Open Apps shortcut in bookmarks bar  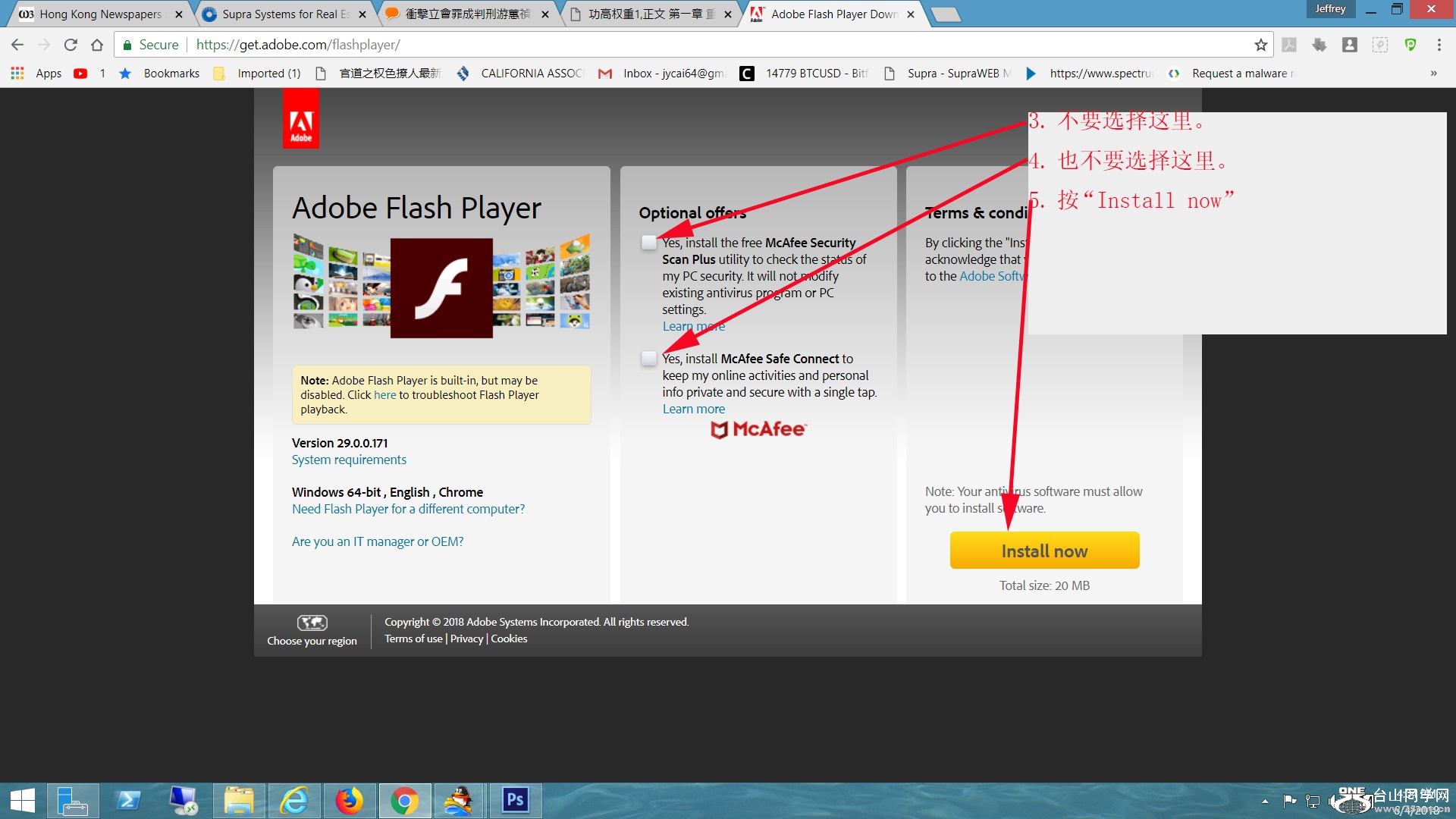36,74
